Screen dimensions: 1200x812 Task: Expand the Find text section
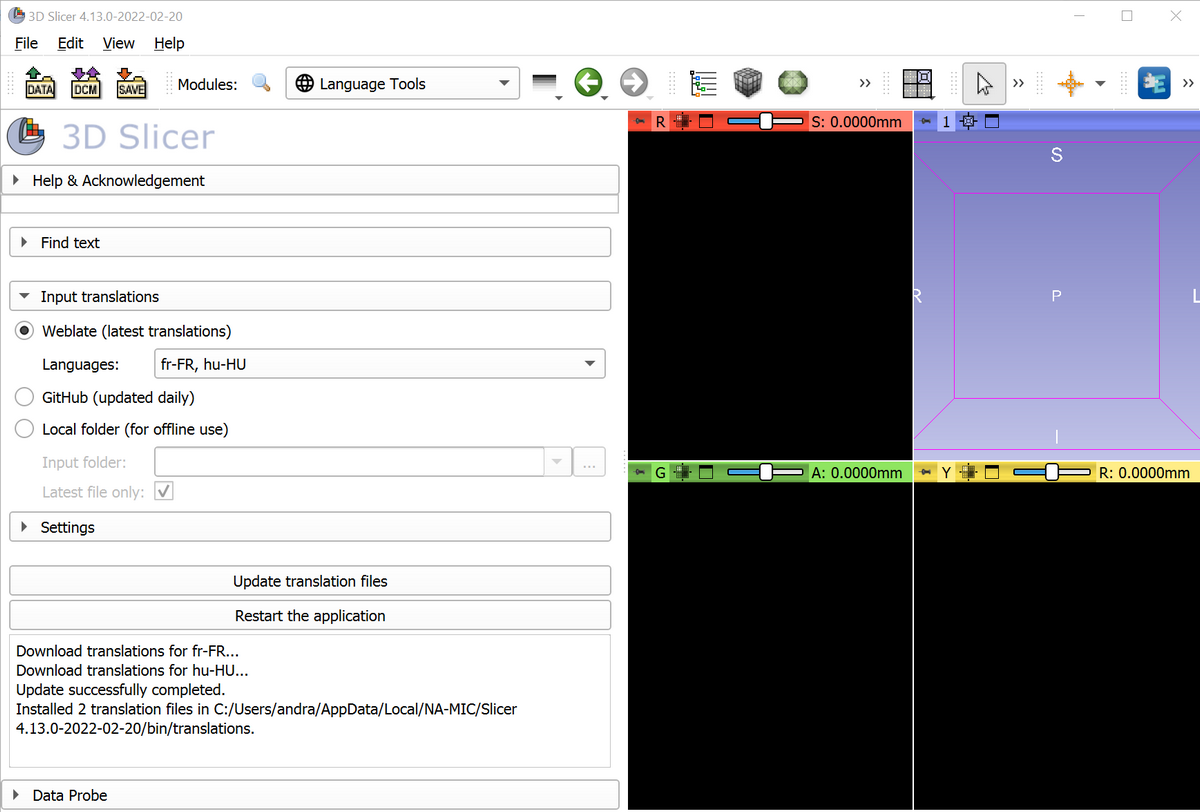coord(310,242)
